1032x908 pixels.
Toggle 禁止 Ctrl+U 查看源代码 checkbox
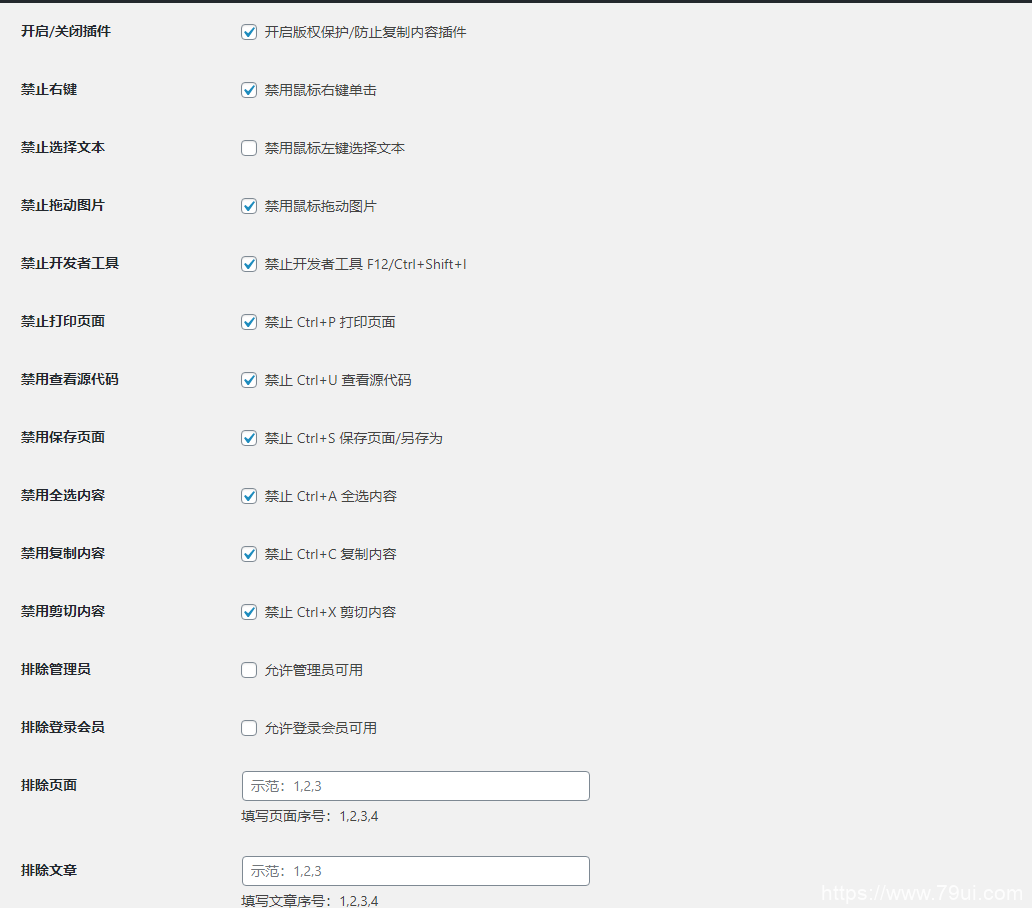pyautogui.click(x=249, y=380)
